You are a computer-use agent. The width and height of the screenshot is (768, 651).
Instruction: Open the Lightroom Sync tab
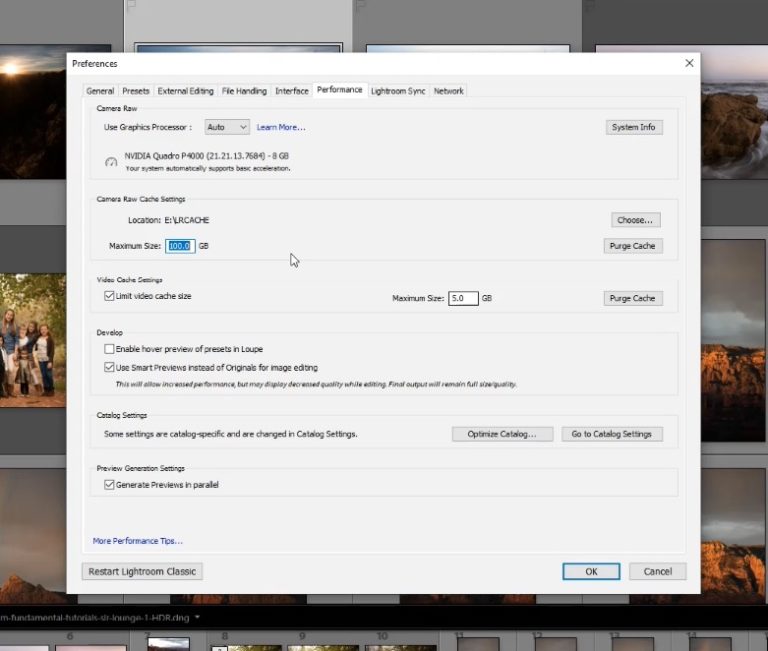pyautogui.click(x=398, y=91)
